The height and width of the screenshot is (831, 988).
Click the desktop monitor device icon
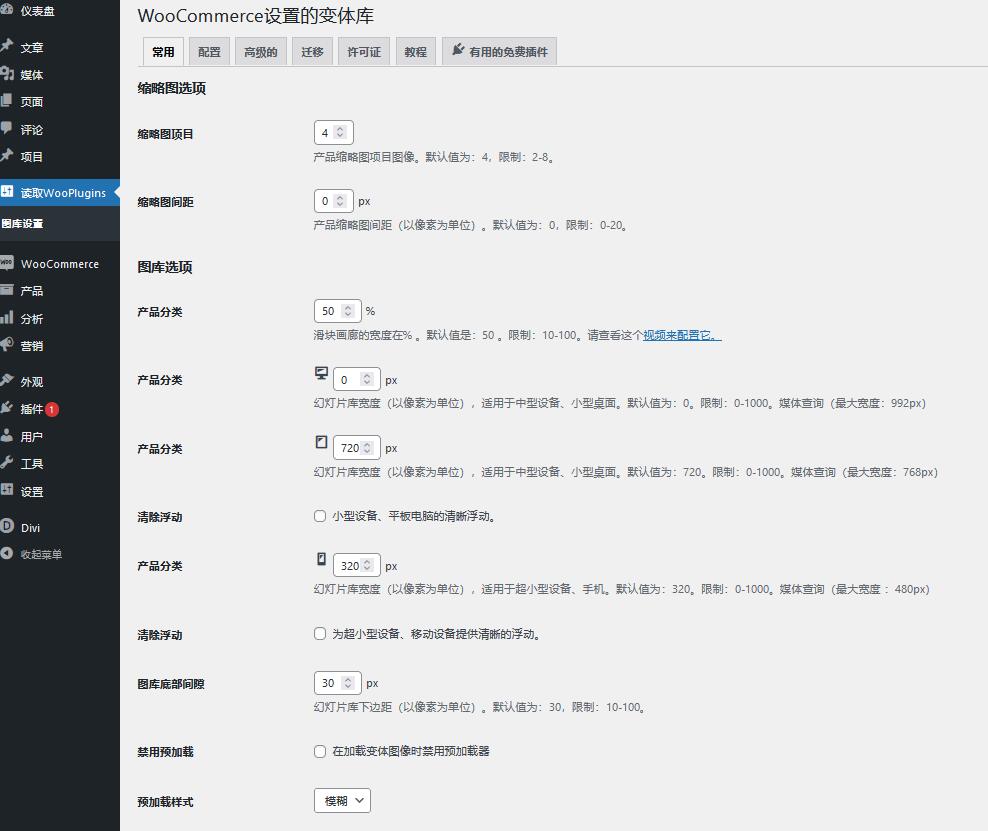pos(321,374)
